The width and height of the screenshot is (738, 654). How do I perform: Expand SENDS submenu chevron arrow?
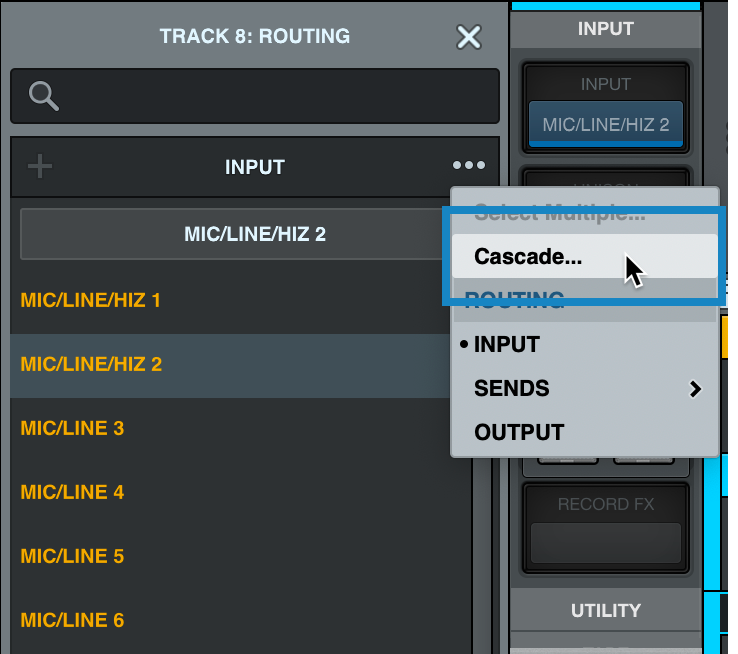point(695,389)
